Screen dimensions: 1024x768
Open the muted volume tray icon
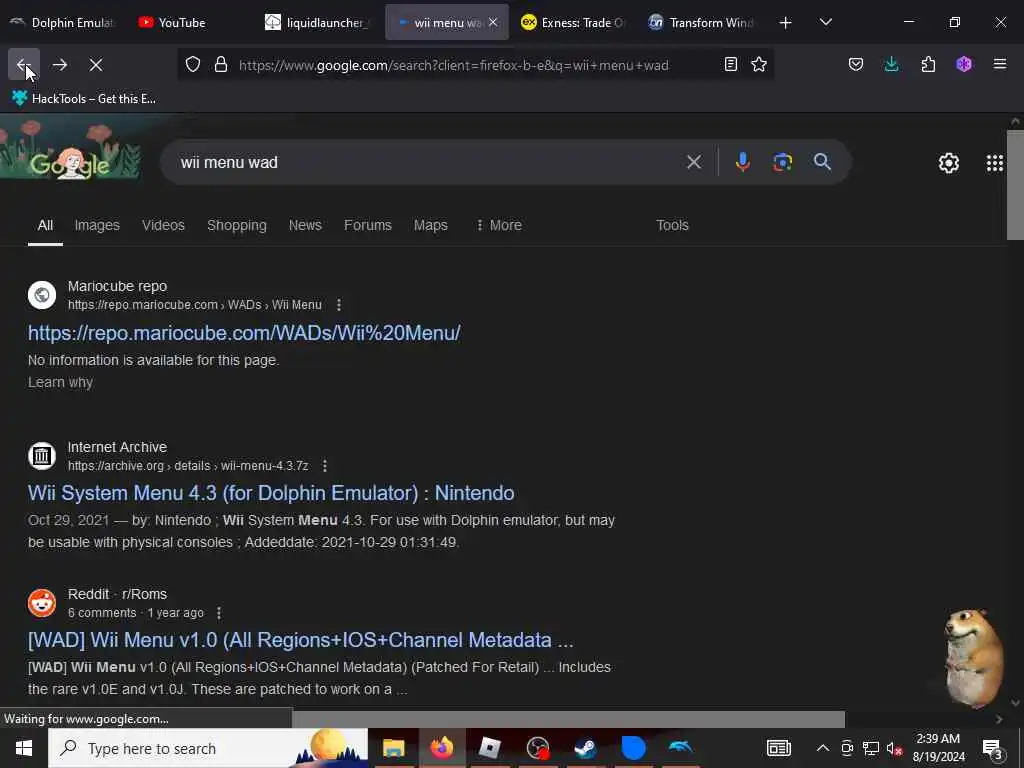point(894,749)
